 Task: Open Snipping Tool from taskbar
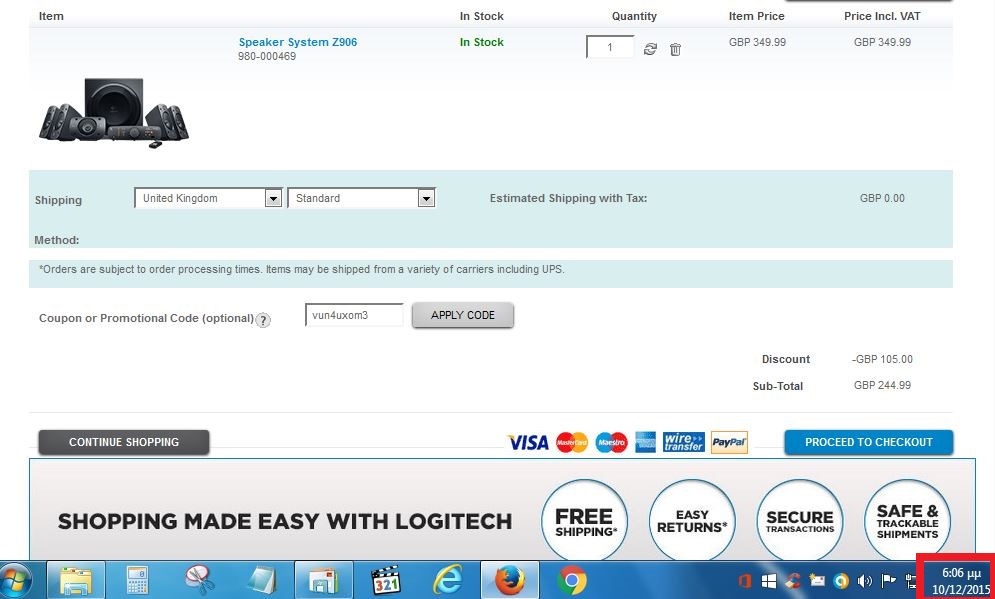199,581
